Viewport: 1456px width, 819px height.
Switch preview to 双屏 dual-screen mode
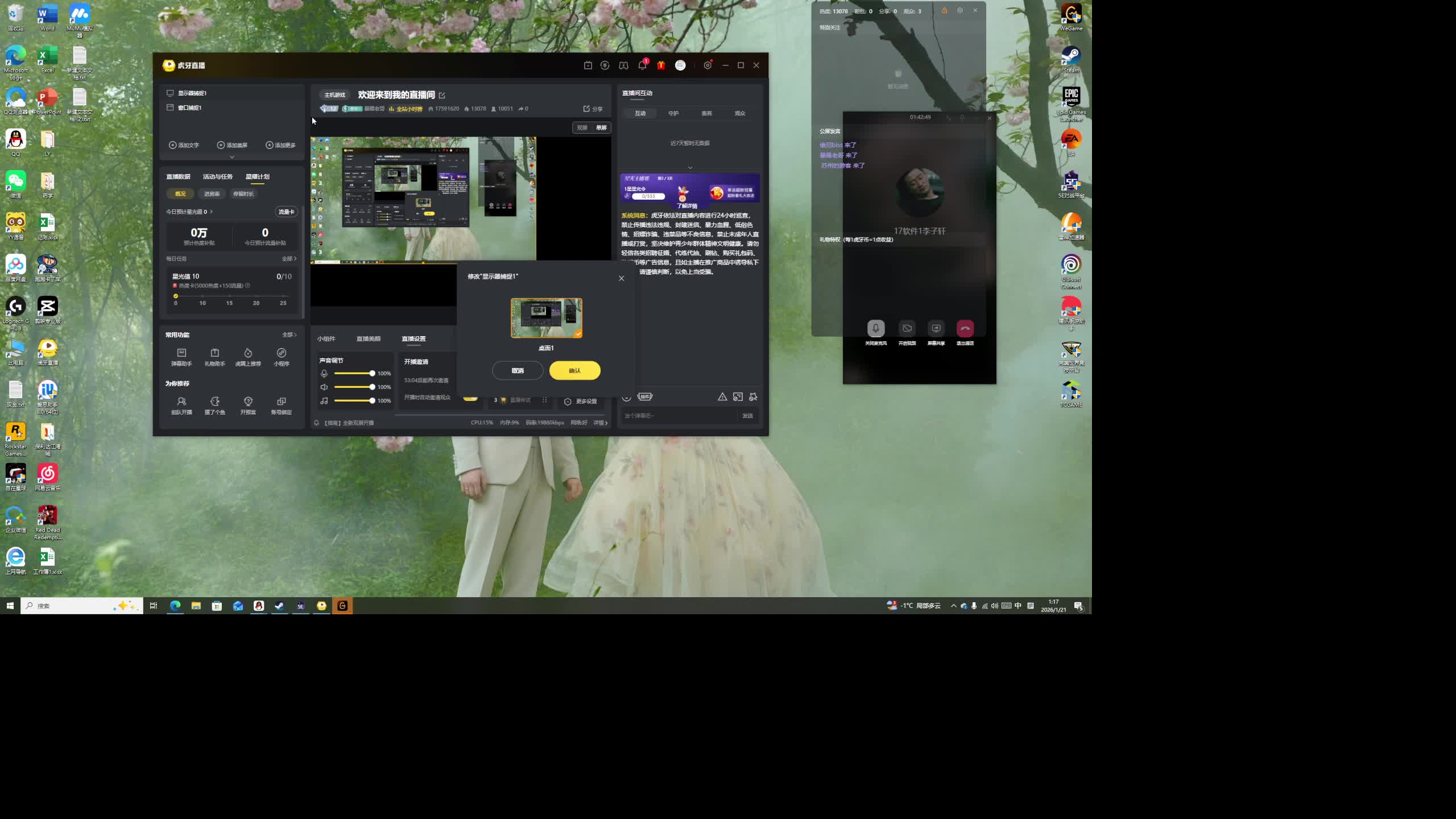pyautogui.click(x=582, y=127)
